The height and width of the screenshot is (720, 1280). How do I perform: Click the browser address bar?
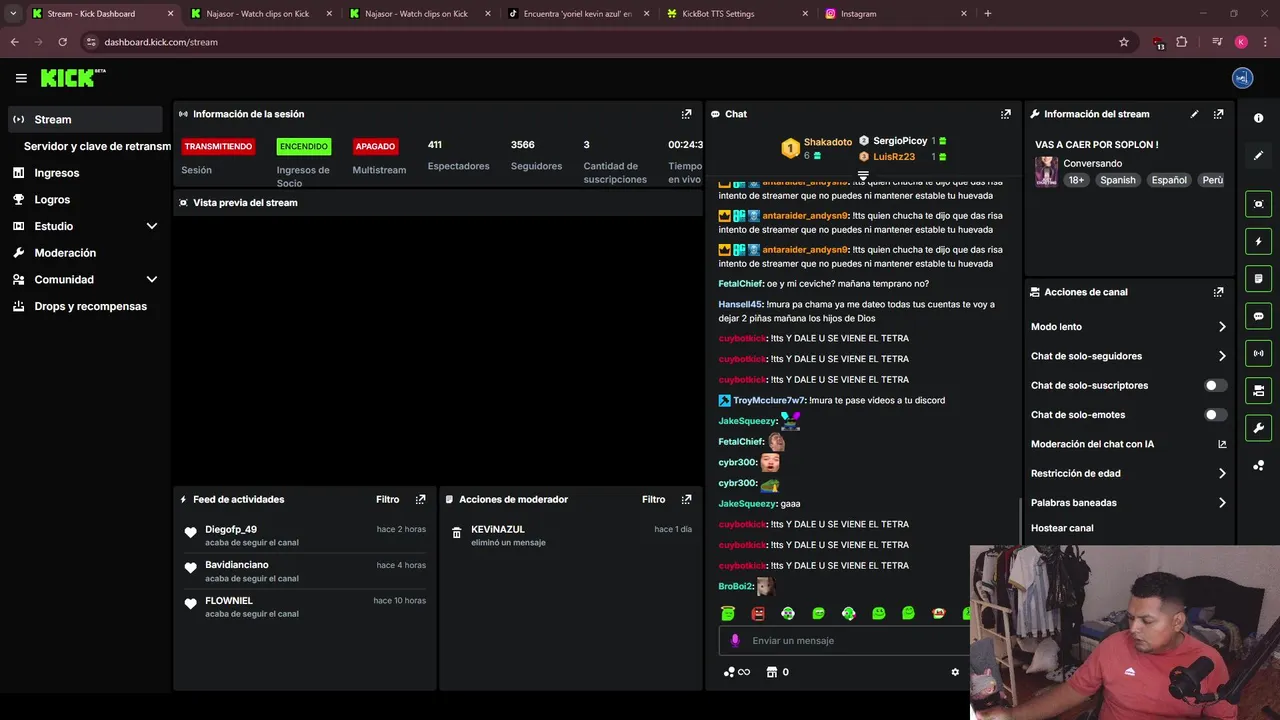(x=600, y=42)
